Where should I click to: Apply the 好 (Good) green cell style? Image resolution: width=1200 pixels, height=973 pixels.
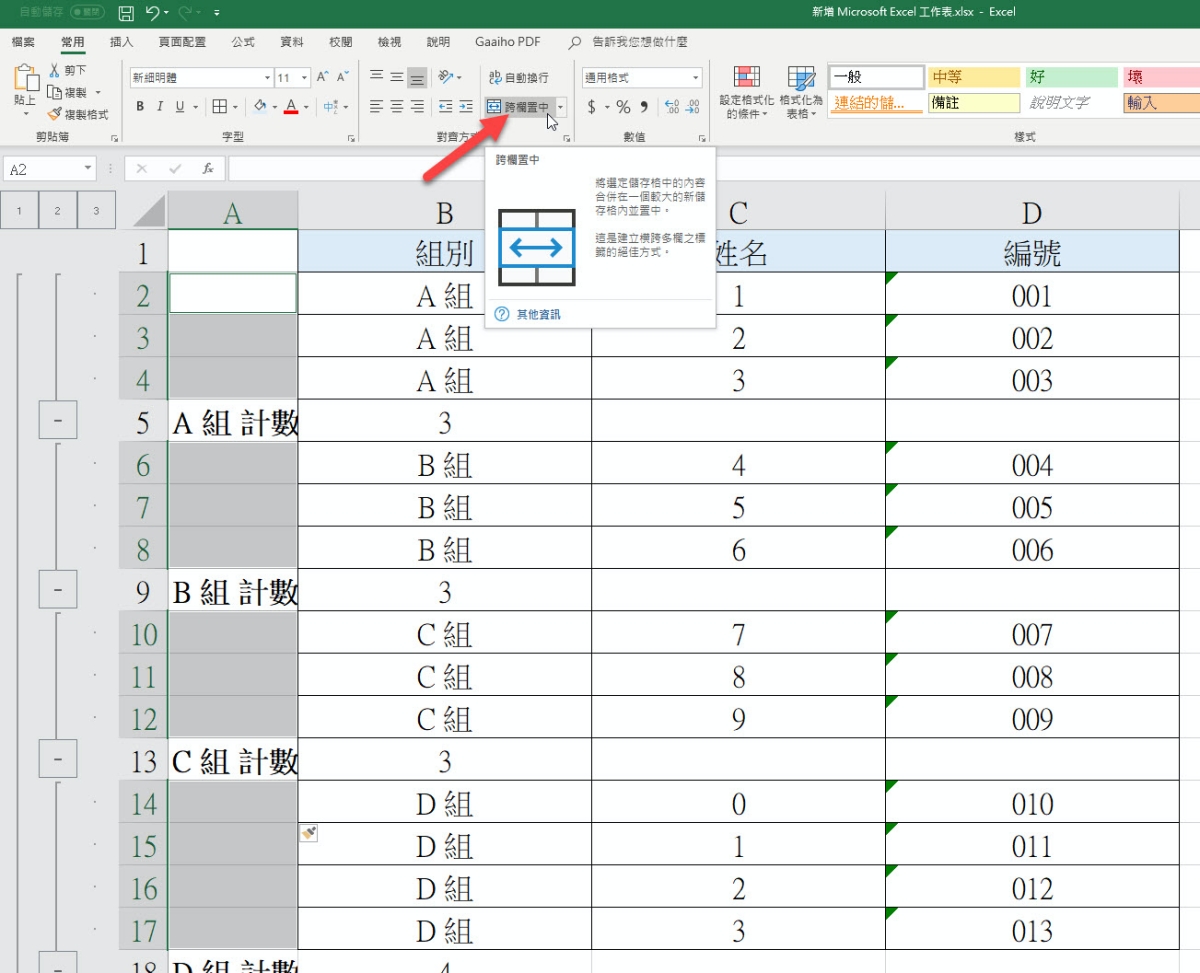click(1071, 77)
